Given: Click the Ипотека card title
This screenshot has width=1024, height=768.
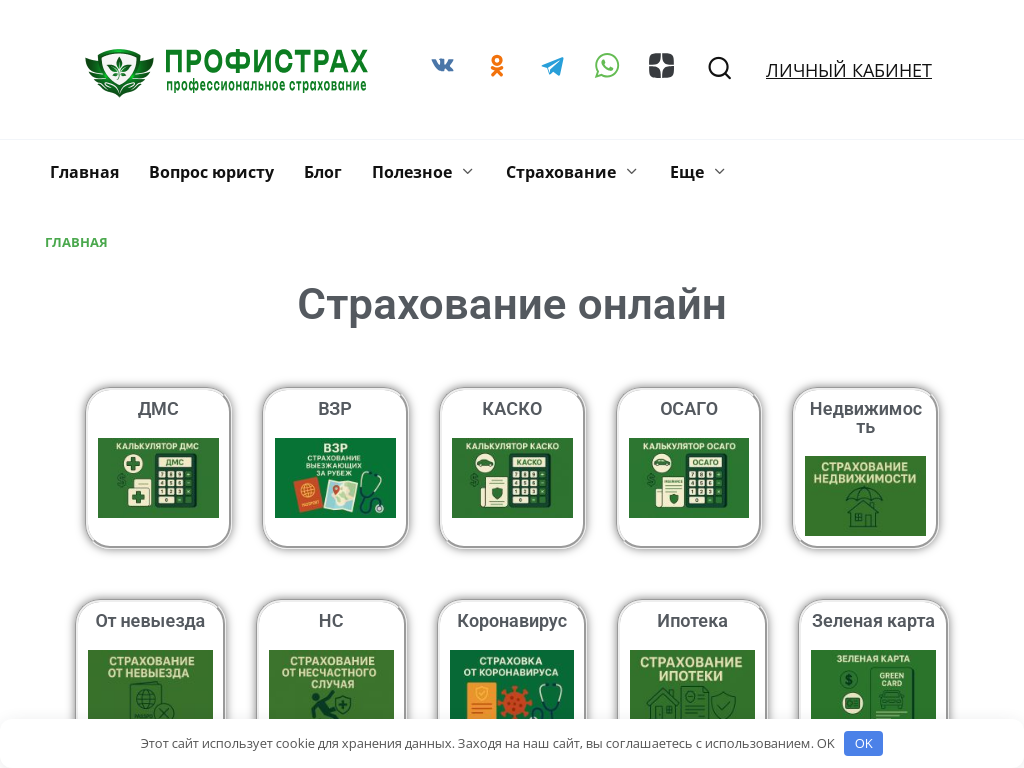Looking at the screenshot, I should coord(692,620).
